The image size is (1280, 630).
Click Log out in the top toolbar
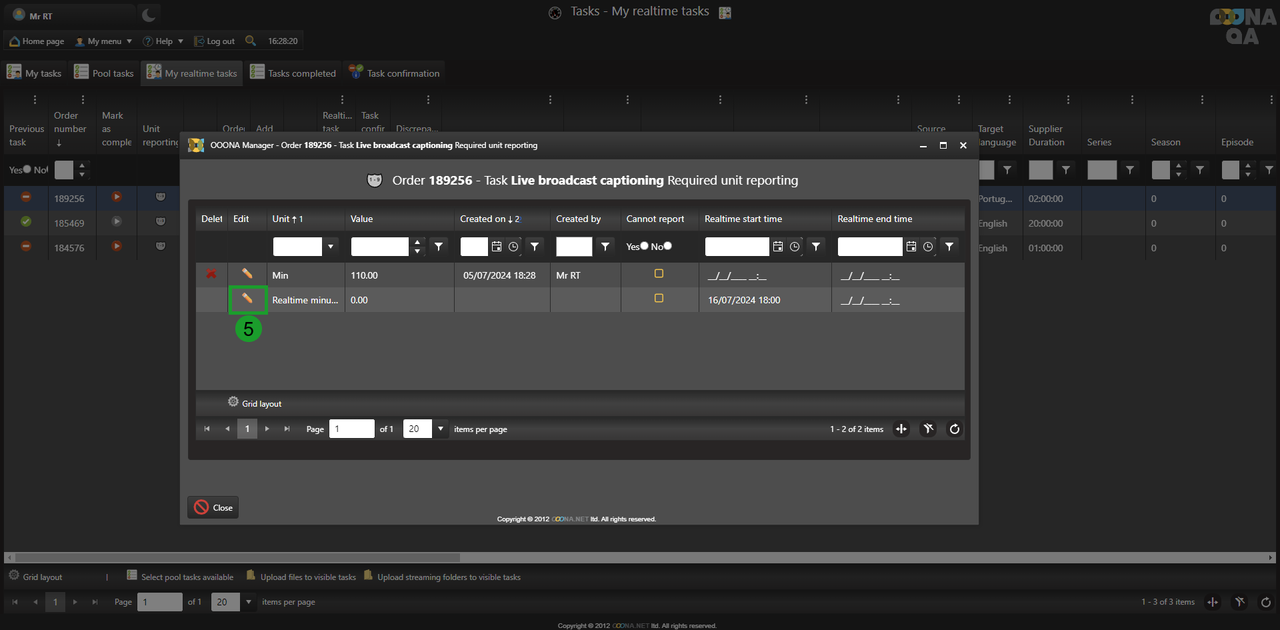tap(214, 41)
